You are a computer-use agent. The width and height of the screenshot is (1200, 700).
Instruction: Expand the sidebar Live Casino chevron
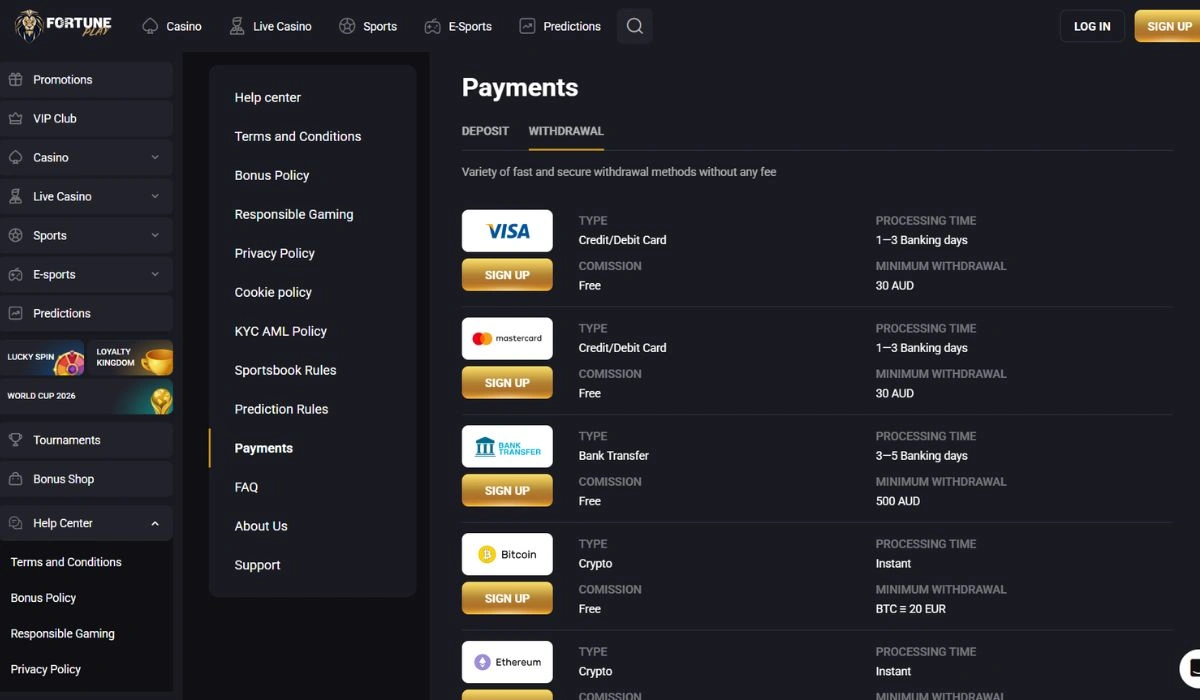click(x=155, y=196)
